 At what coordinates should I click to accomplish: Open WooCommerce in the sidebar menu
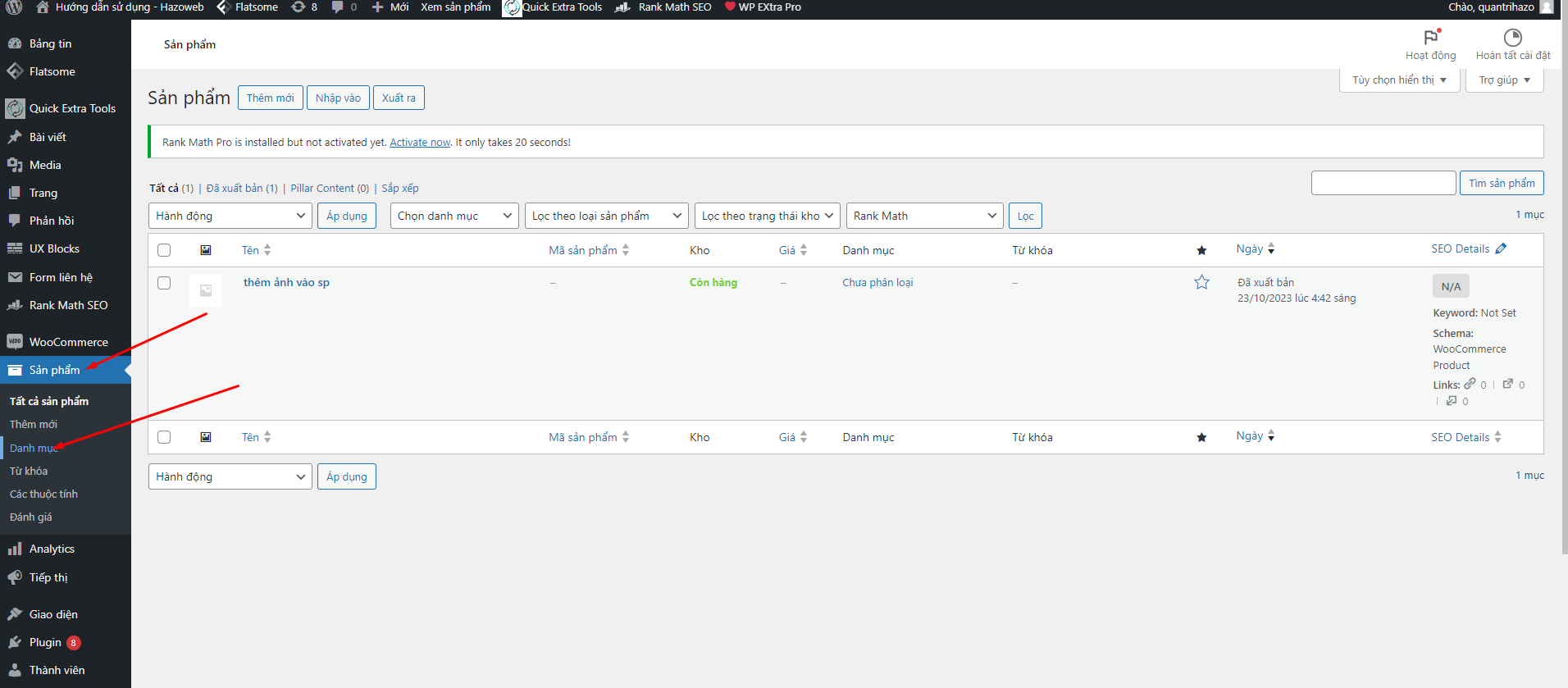[x=68, y=342]
